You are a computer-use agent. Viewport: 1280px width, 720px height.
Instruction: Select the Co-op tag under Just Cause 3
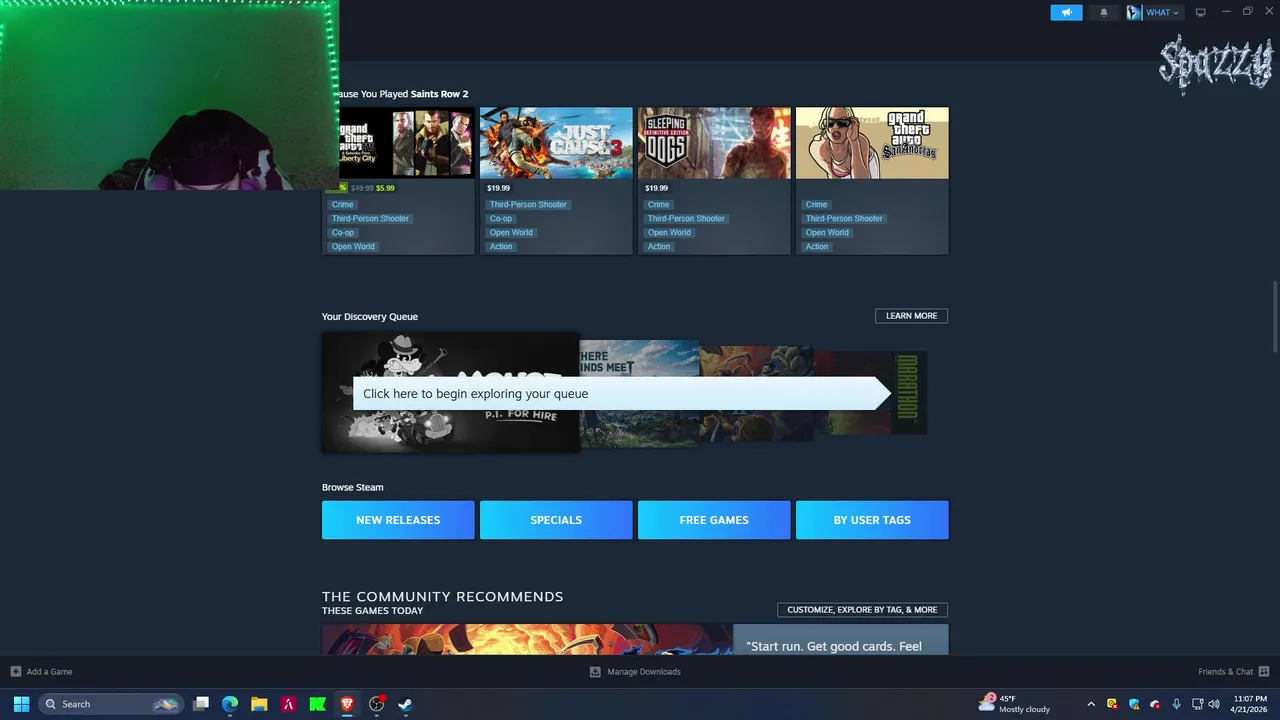(501, 218)
